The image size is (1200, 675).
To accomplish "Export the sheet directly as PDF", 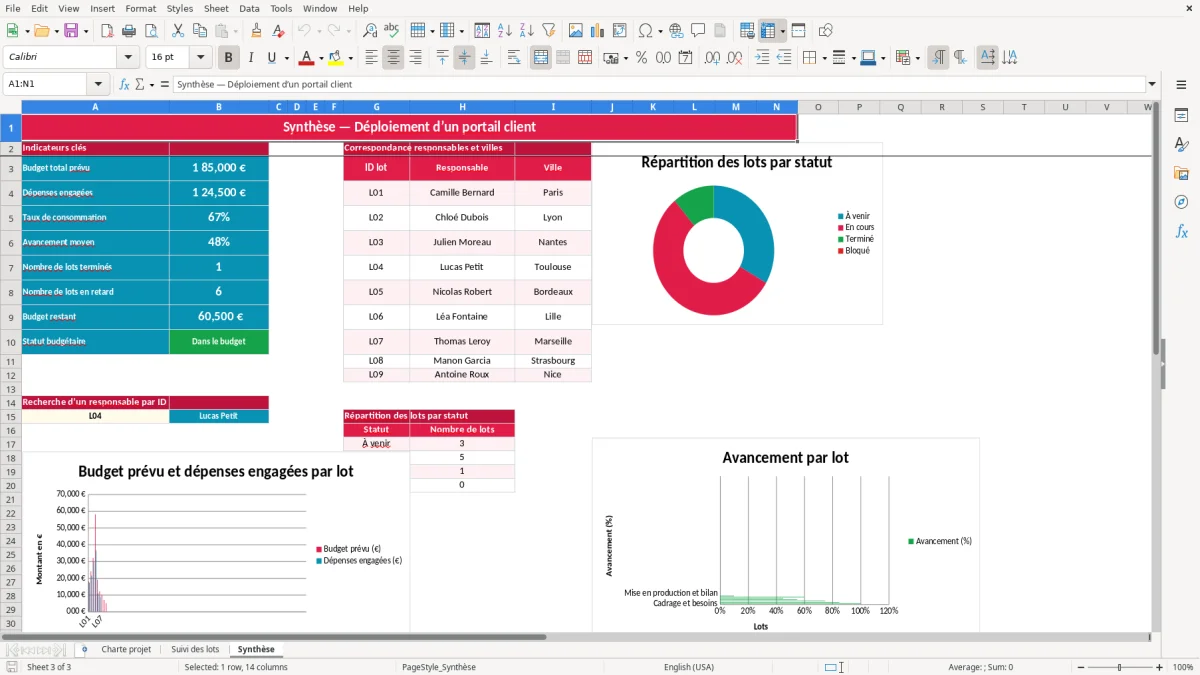I will [107, 31].
